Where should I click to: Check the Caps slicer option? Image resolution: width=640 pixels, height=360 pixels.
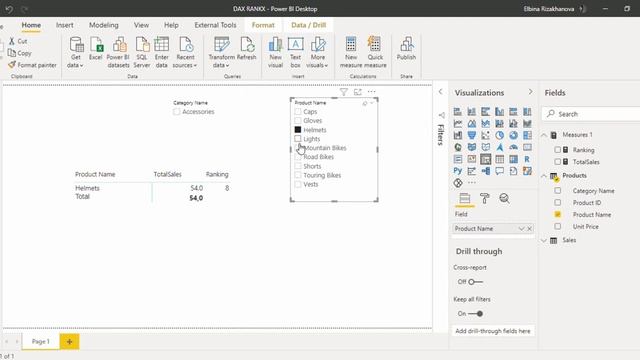coord(298,111)
